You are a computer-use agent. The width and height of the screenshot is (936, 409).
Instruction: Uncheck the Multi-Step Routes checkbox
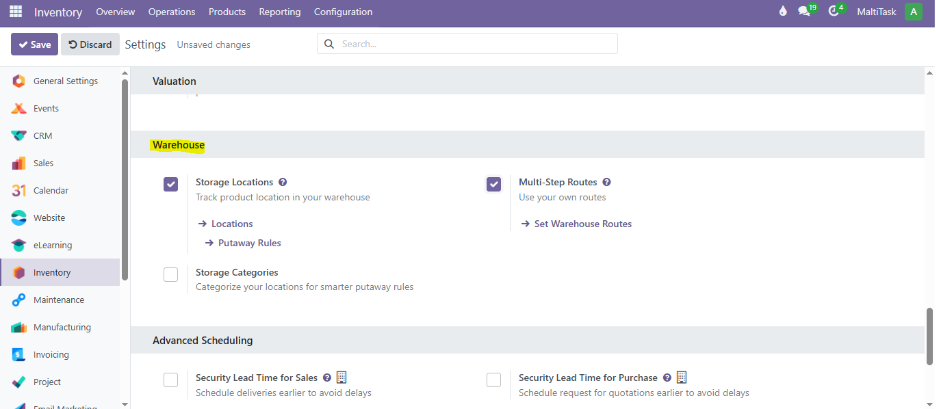tap(494, 184)
